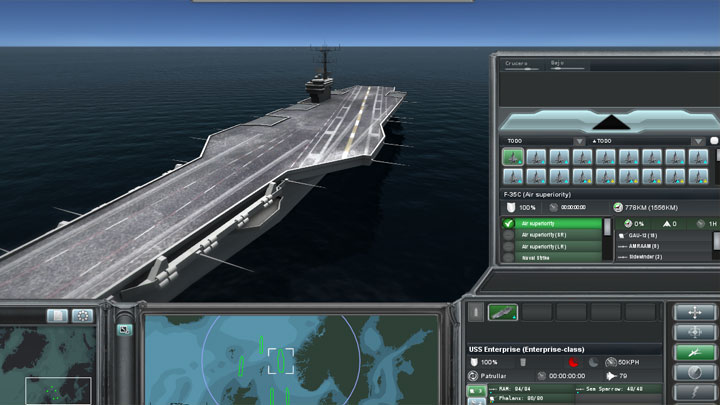The width and height of the screenshot is (720, 405).
Task: Open the left TODO filter dropdown
Action: pos(579,141)
